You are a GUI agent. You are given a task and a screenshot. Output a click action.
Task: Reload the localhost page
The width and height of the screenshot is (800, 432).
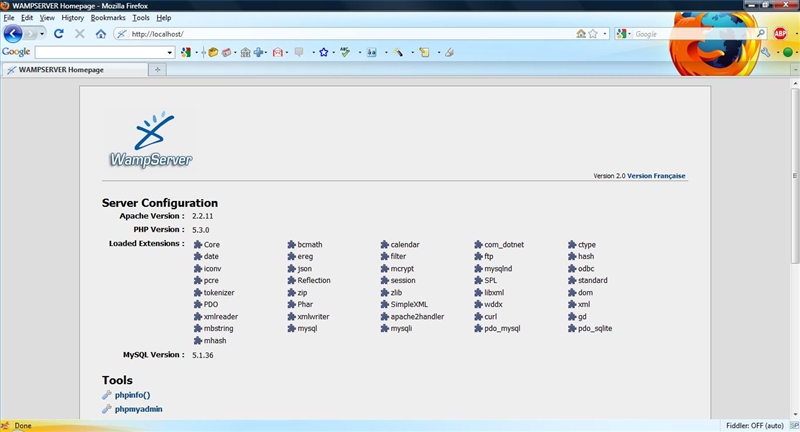click(x=59, y=34)
